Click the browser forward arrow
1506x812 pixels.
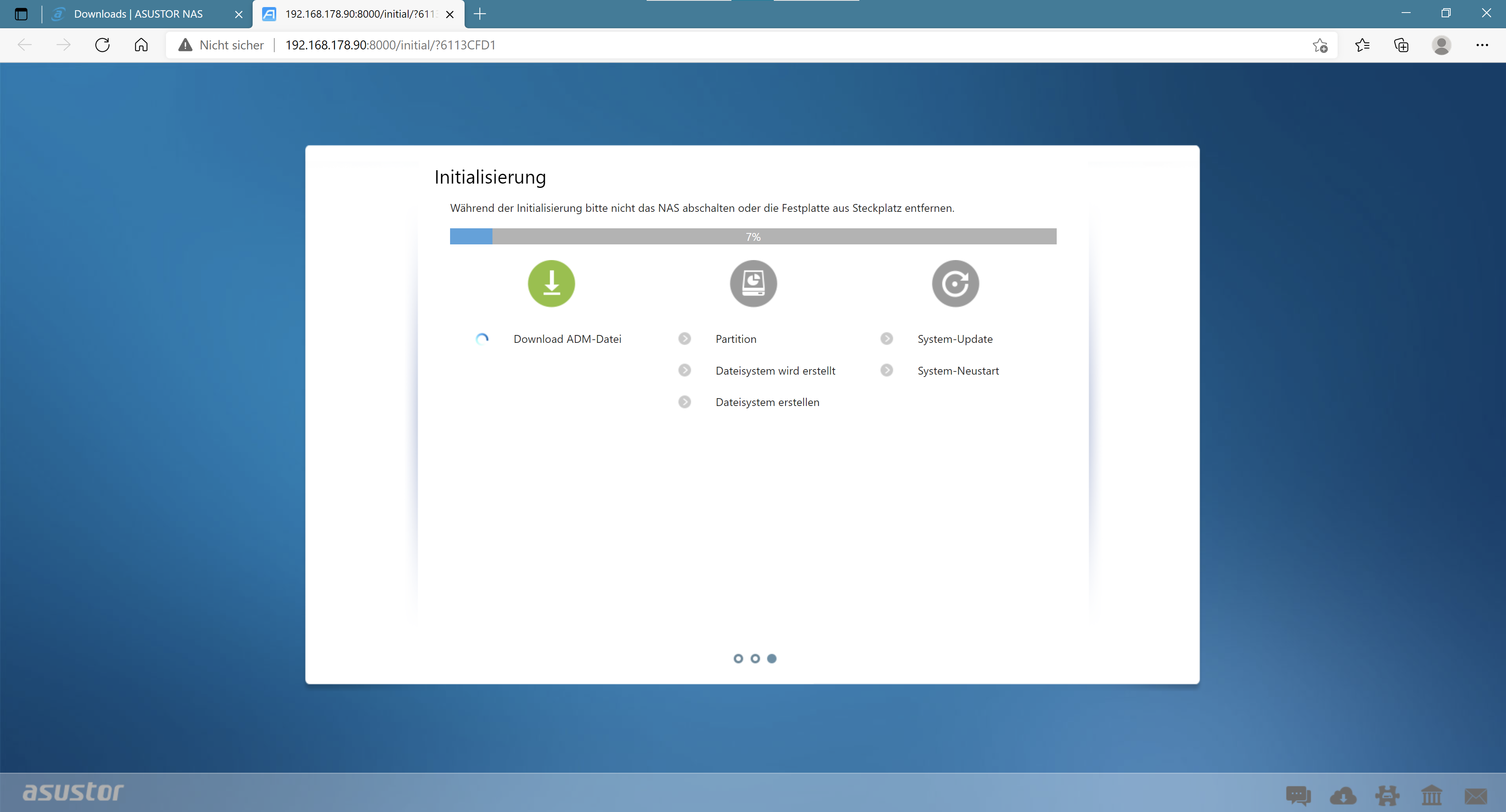(63, 45)
